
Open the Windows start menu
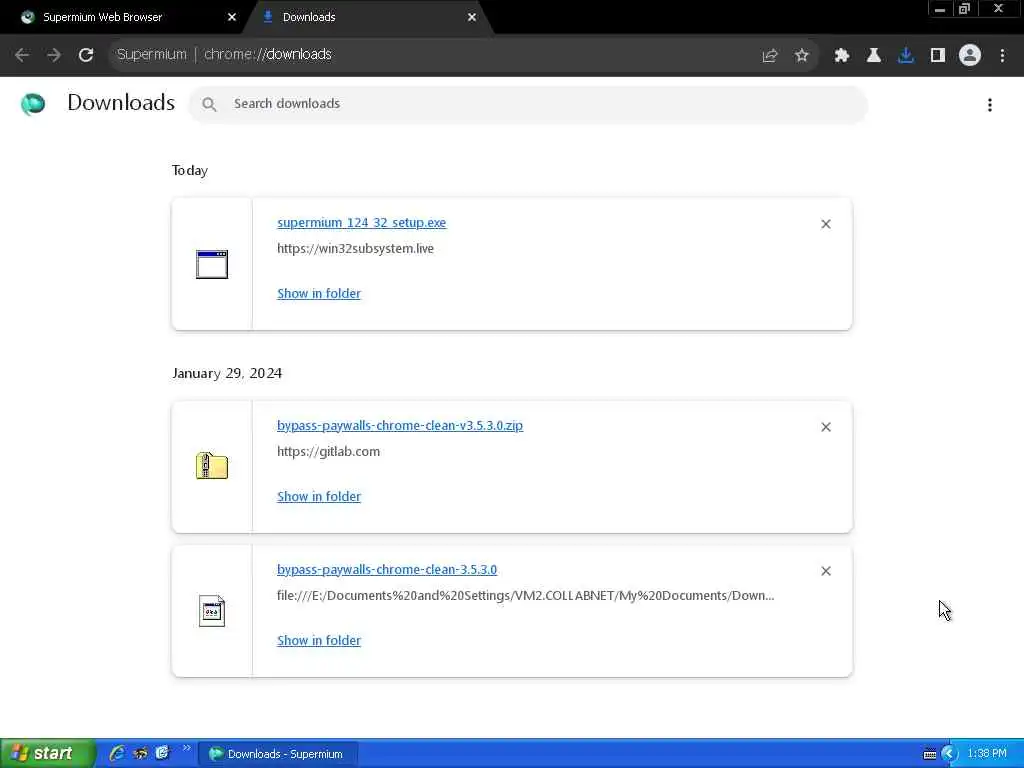48,754
